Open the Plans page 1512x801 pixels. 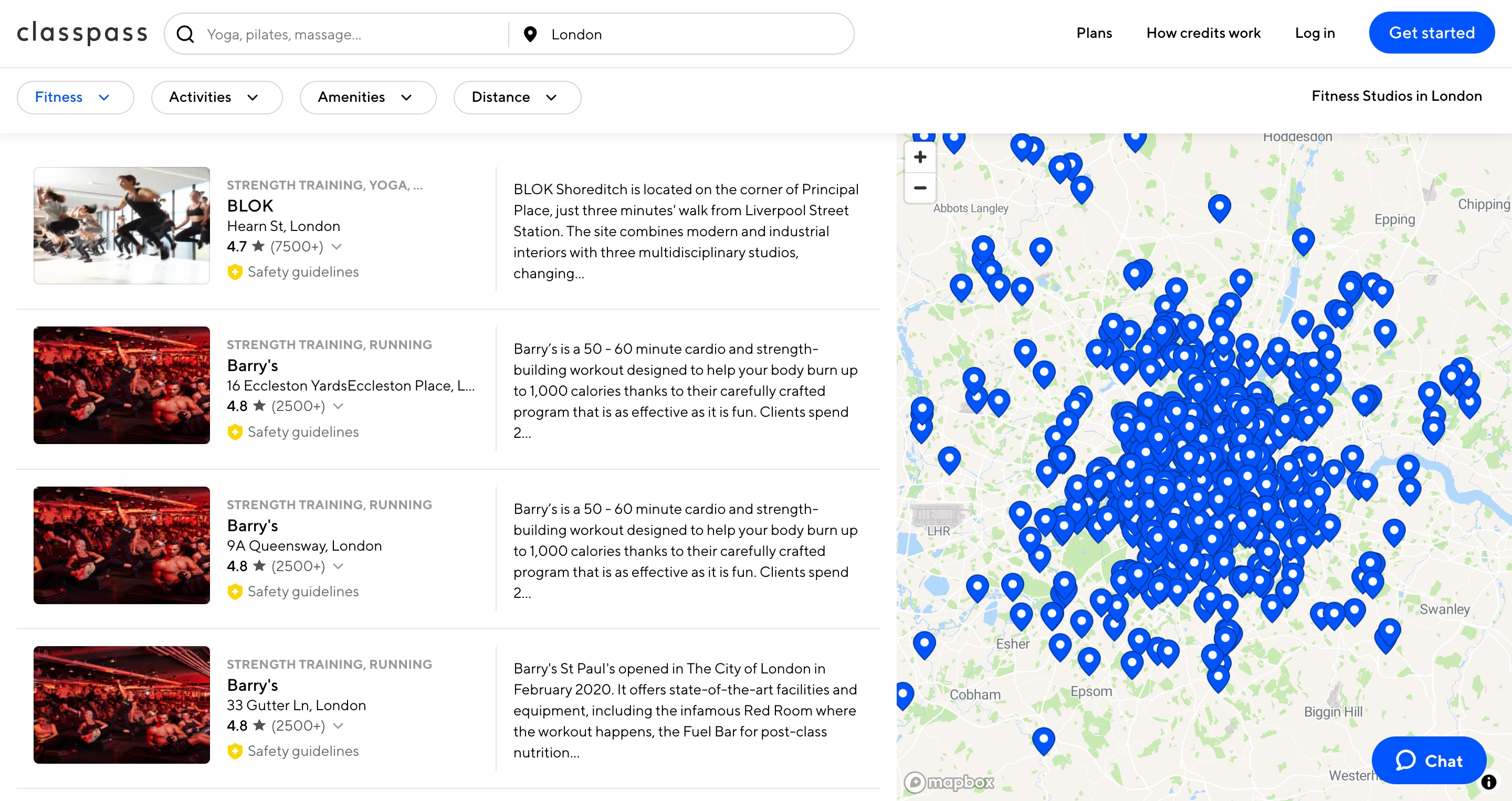tap(1094, 33)
